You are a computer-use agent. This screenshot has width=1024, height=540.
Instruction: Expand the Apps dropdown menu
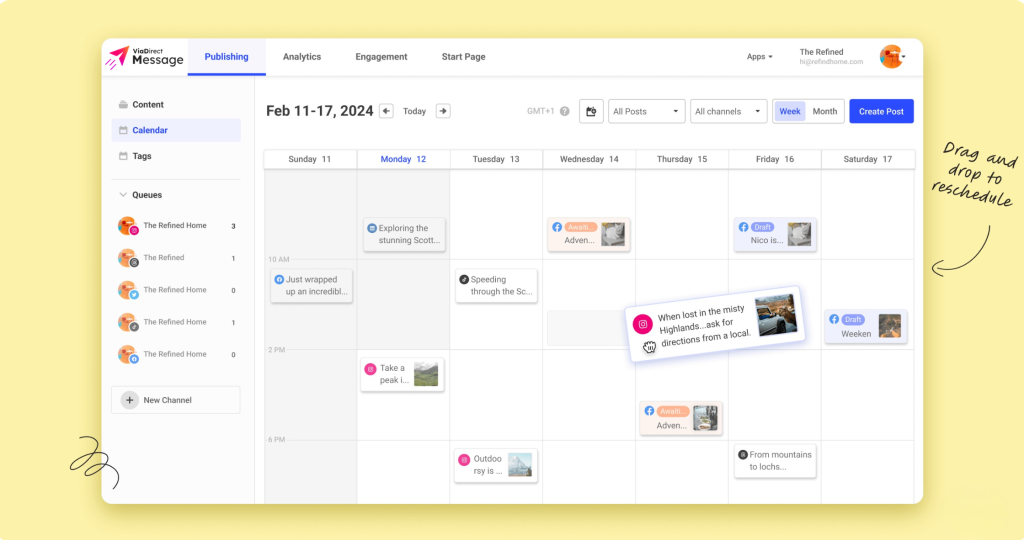pos(759,57)
